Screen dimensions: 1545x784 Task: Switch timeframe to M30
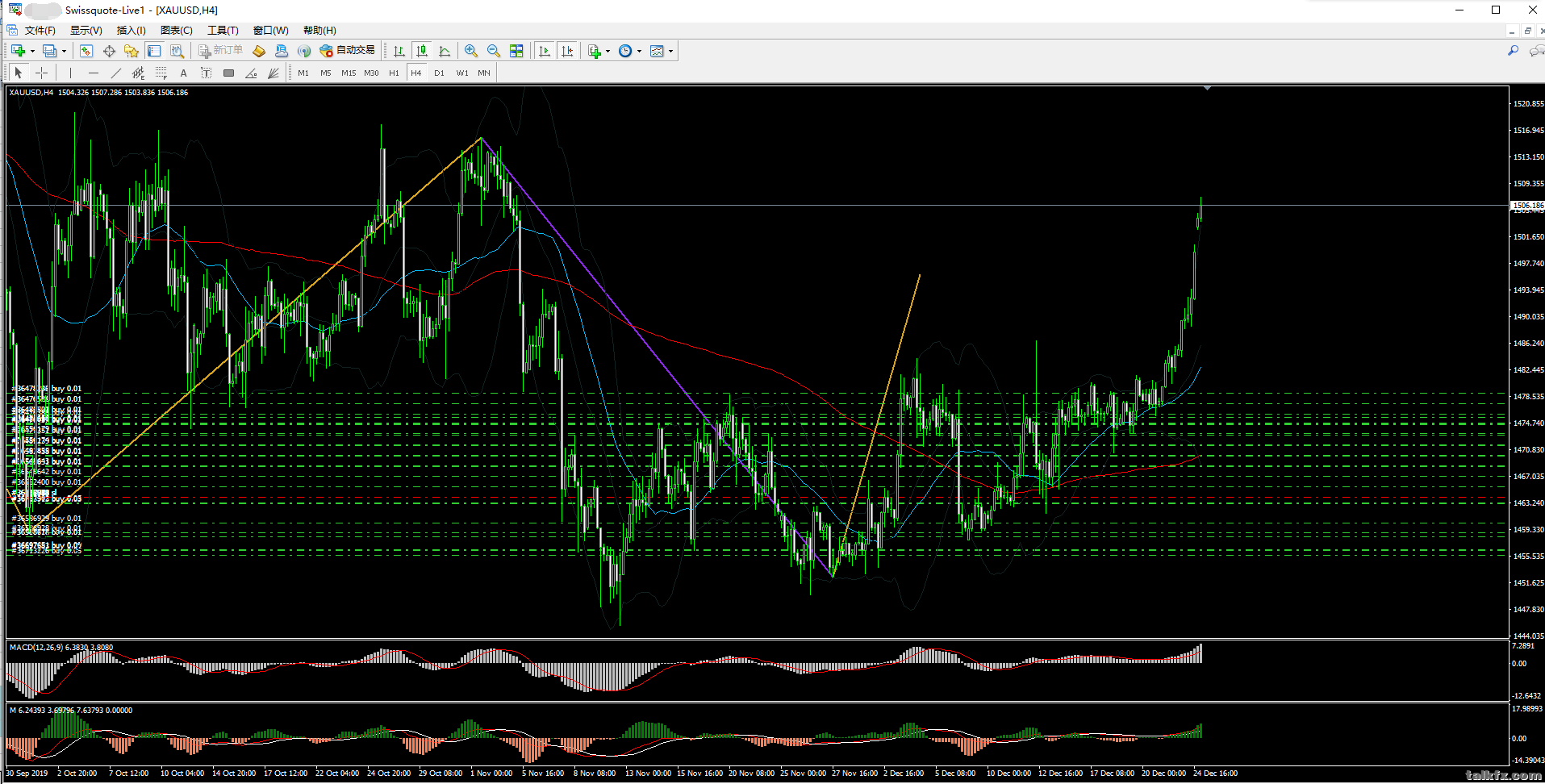[x=371, y=73]
